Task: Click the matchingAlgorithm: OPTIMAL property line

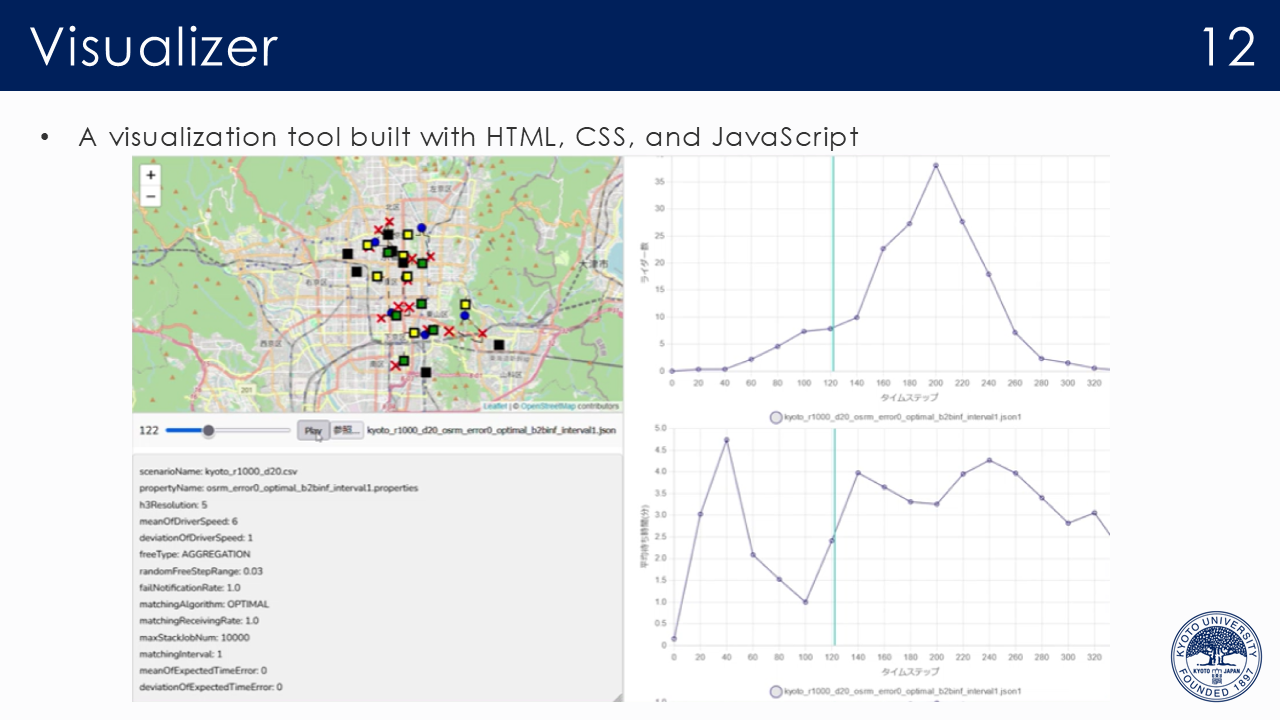Action: tap(204, 604)
